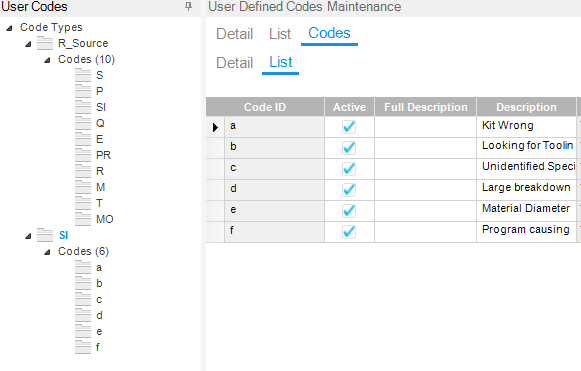The width and height of the screenshot is (581, 371).
Task: Sort by Description column header
Action: pos(527,107)
